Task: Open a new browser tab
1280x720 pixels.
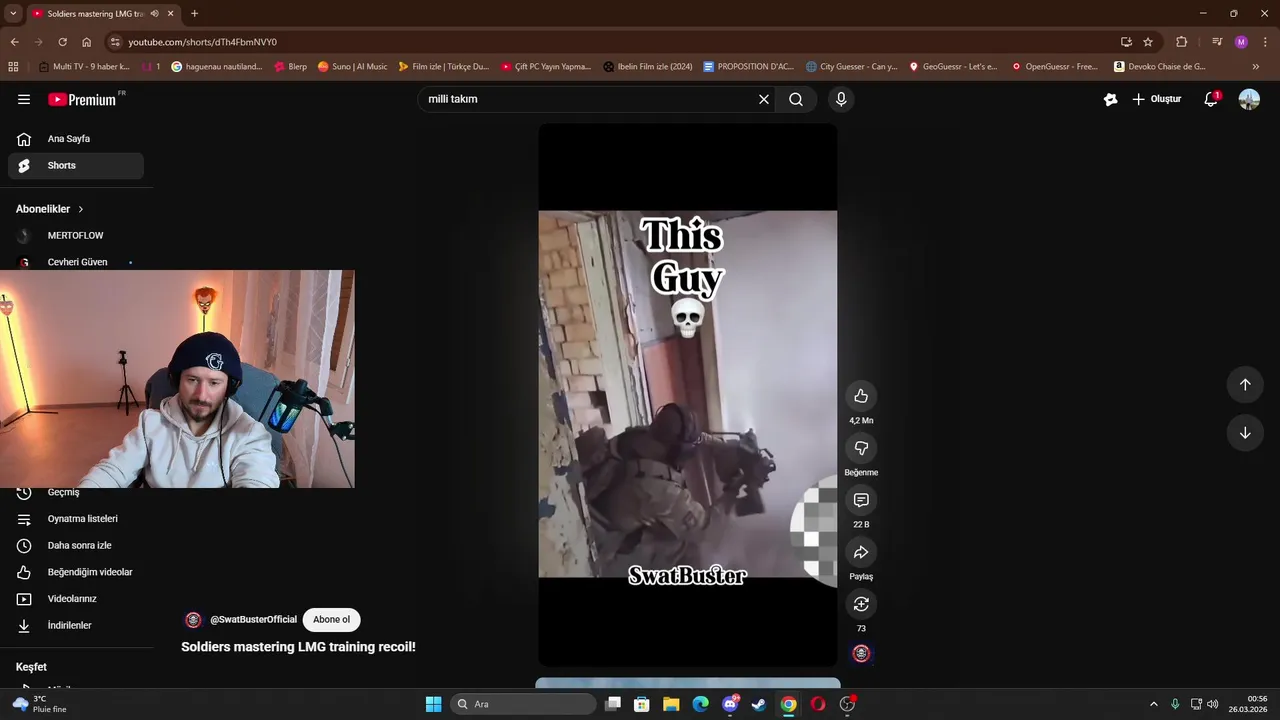Action: click(x=194, y=14)
